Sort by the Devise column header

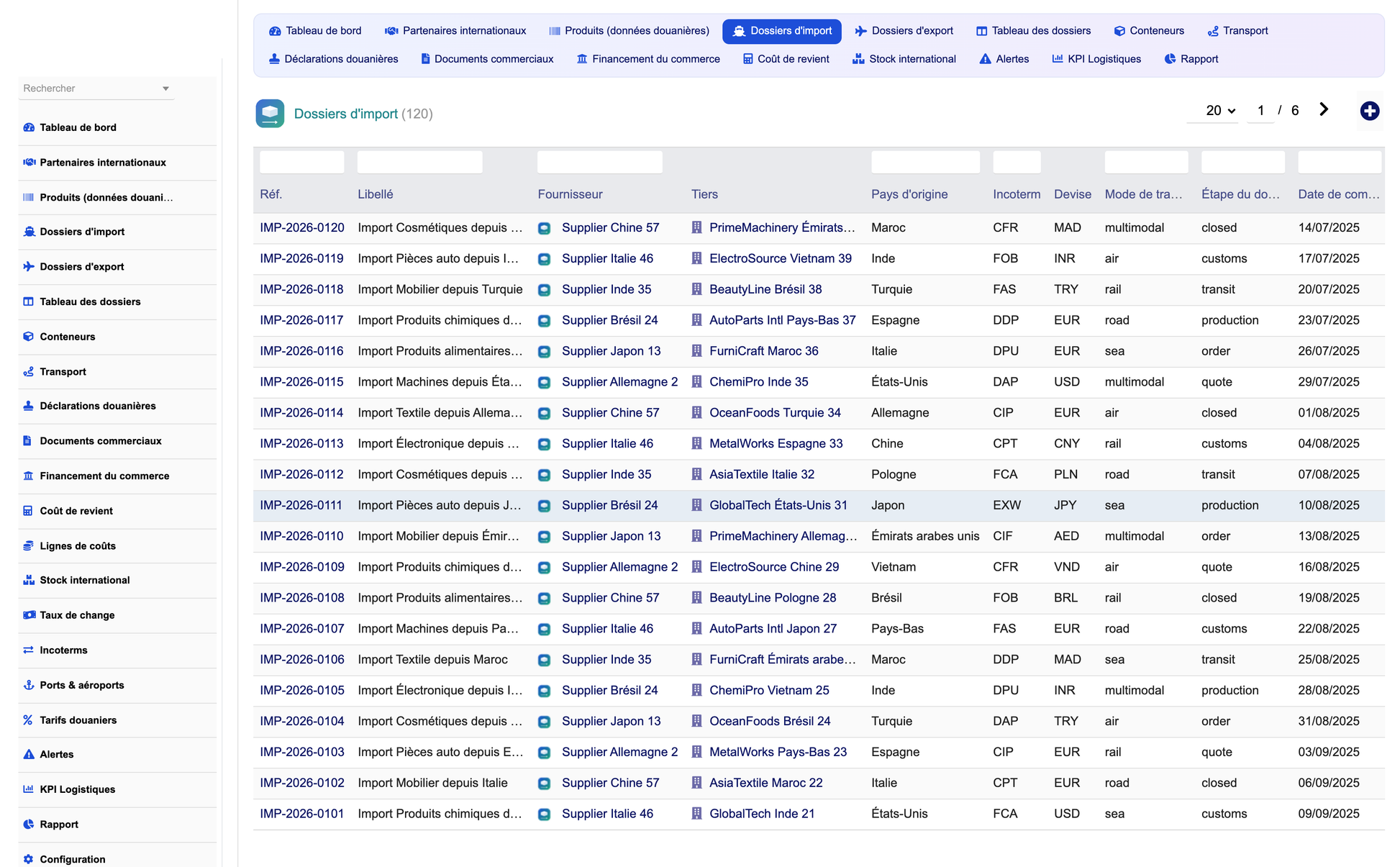pos(1073,194)
